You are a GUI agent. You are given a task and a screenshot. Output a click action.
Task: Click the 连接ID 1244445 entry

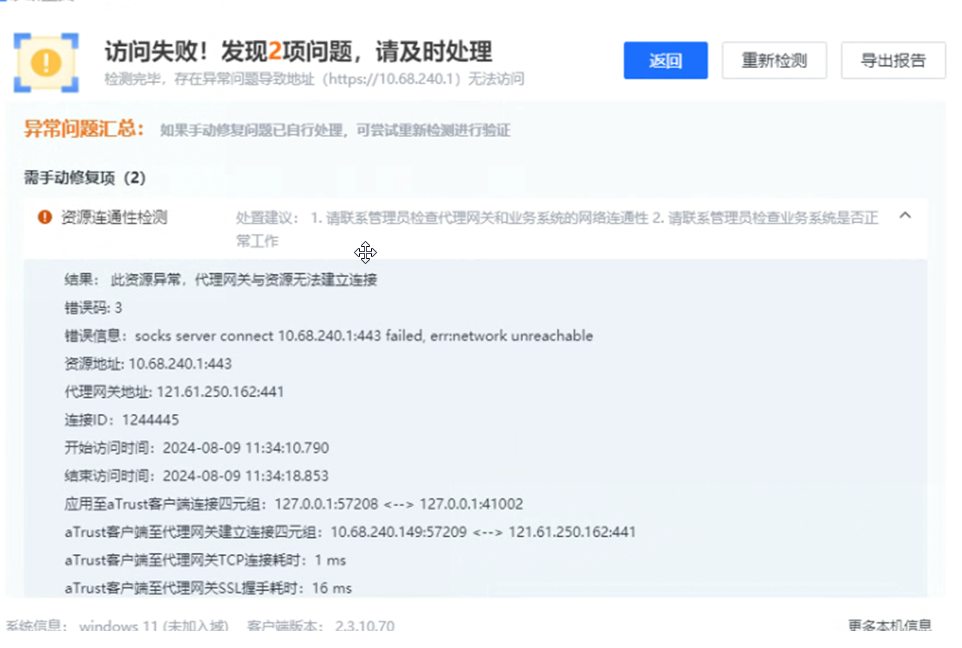tap(122, 420)
